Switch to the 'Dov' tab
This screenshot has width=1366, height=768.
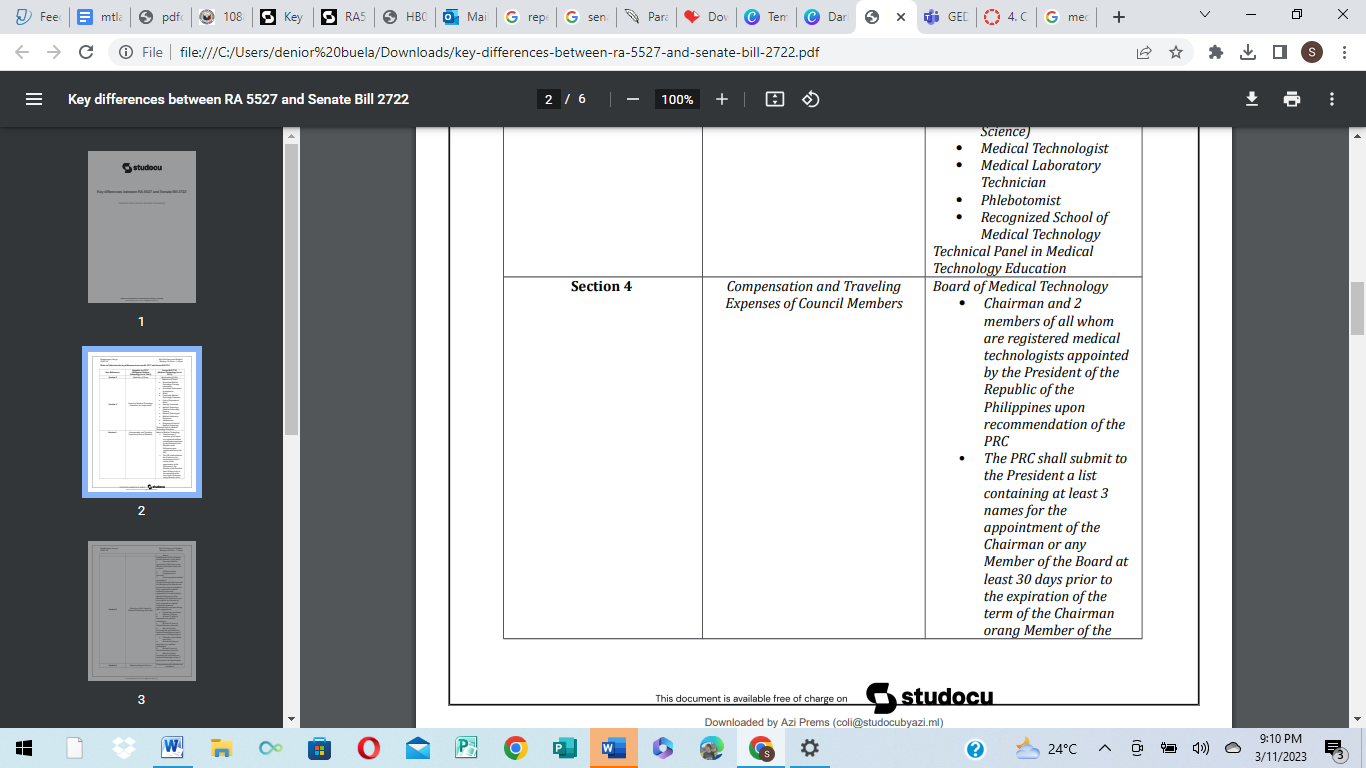coord(706,17)
